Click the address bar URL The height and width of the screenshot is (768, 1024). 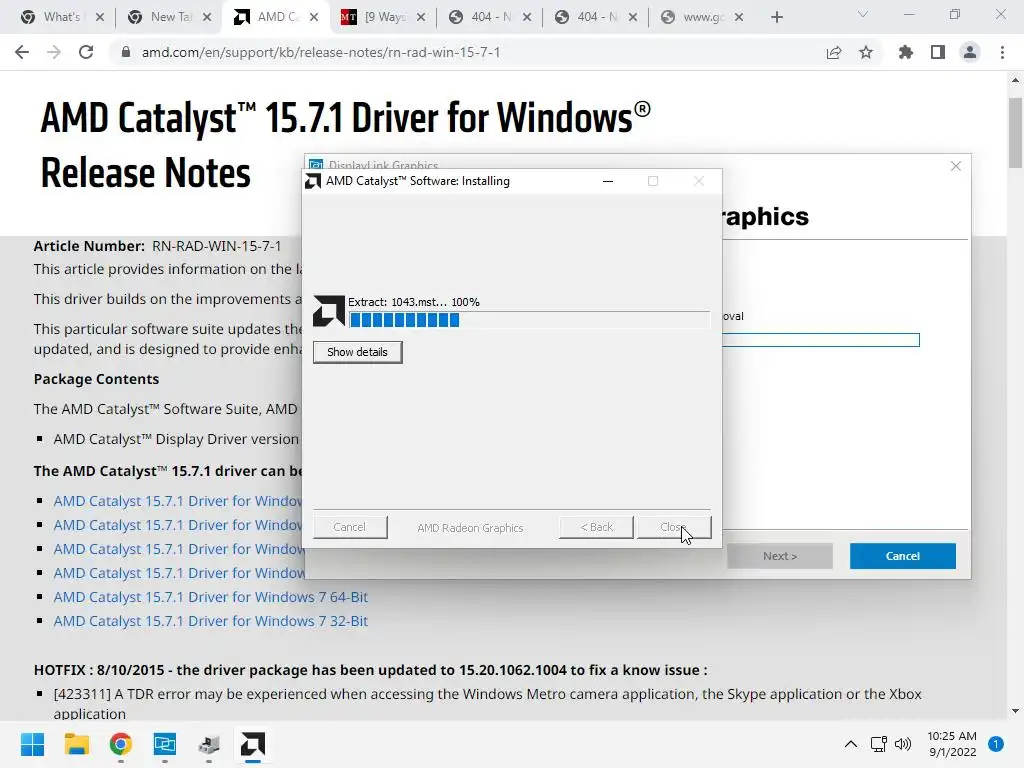click(x=321, y=52)
